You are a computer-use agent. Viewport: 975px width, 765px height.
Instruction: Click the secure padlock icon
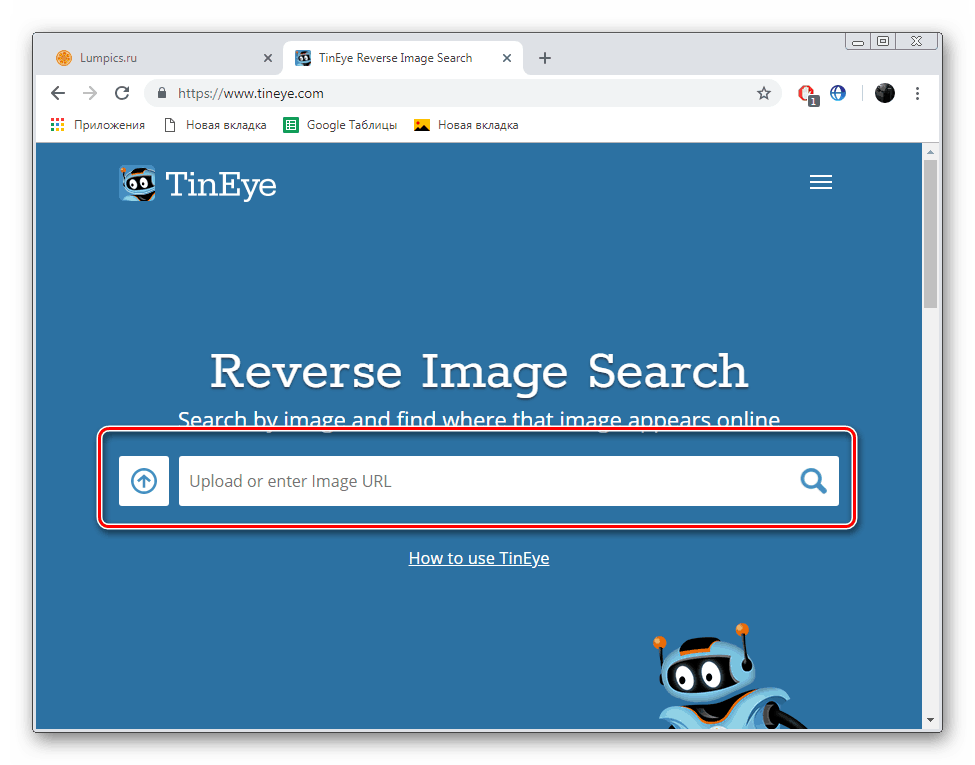pos(162,93)
